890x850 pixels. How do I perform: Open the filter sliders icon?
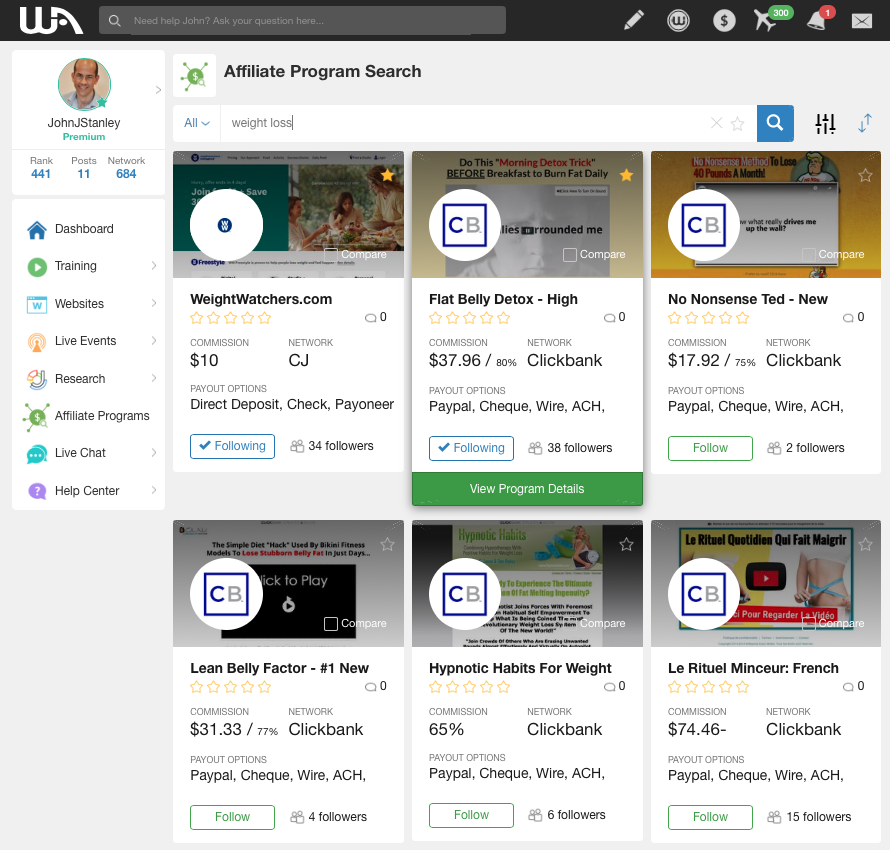click(x=825, y=123)
